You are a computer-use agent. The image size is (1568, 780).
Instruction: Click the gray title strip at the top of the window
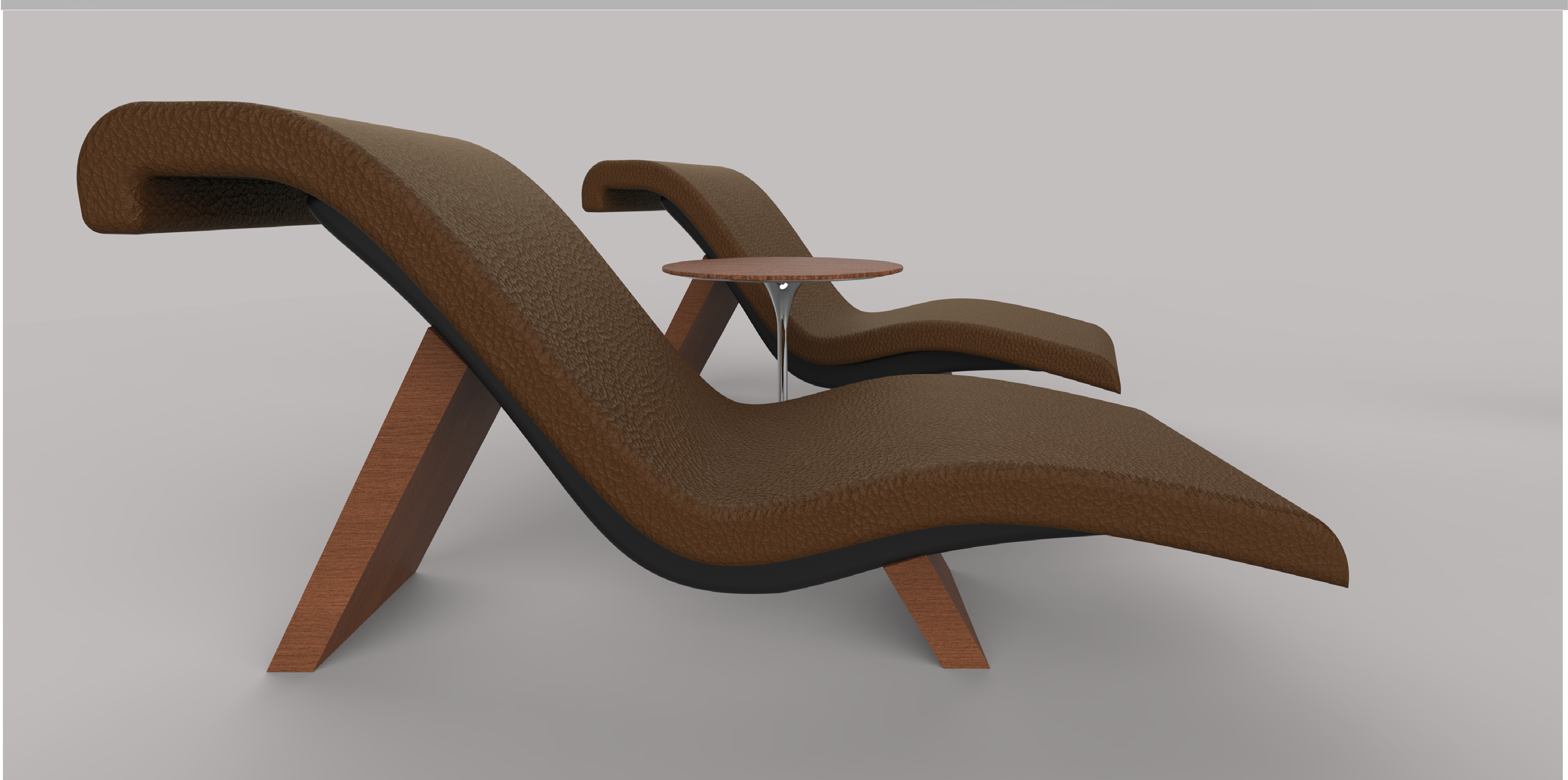(784, 4)
